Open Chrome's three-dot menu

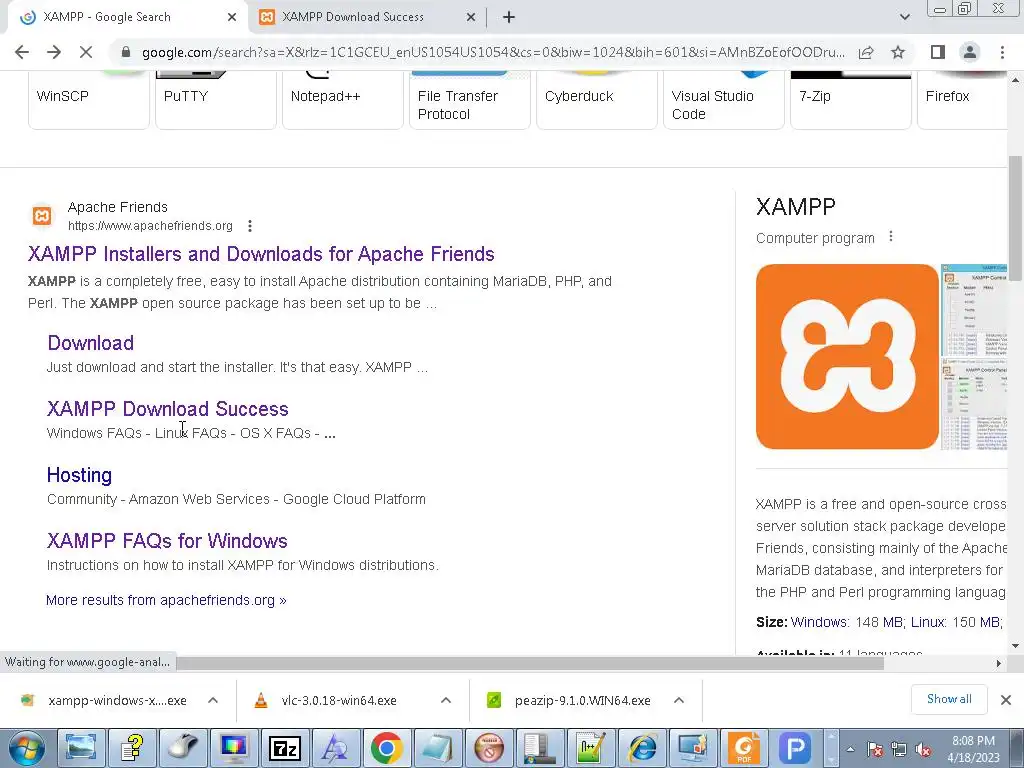1002,52
